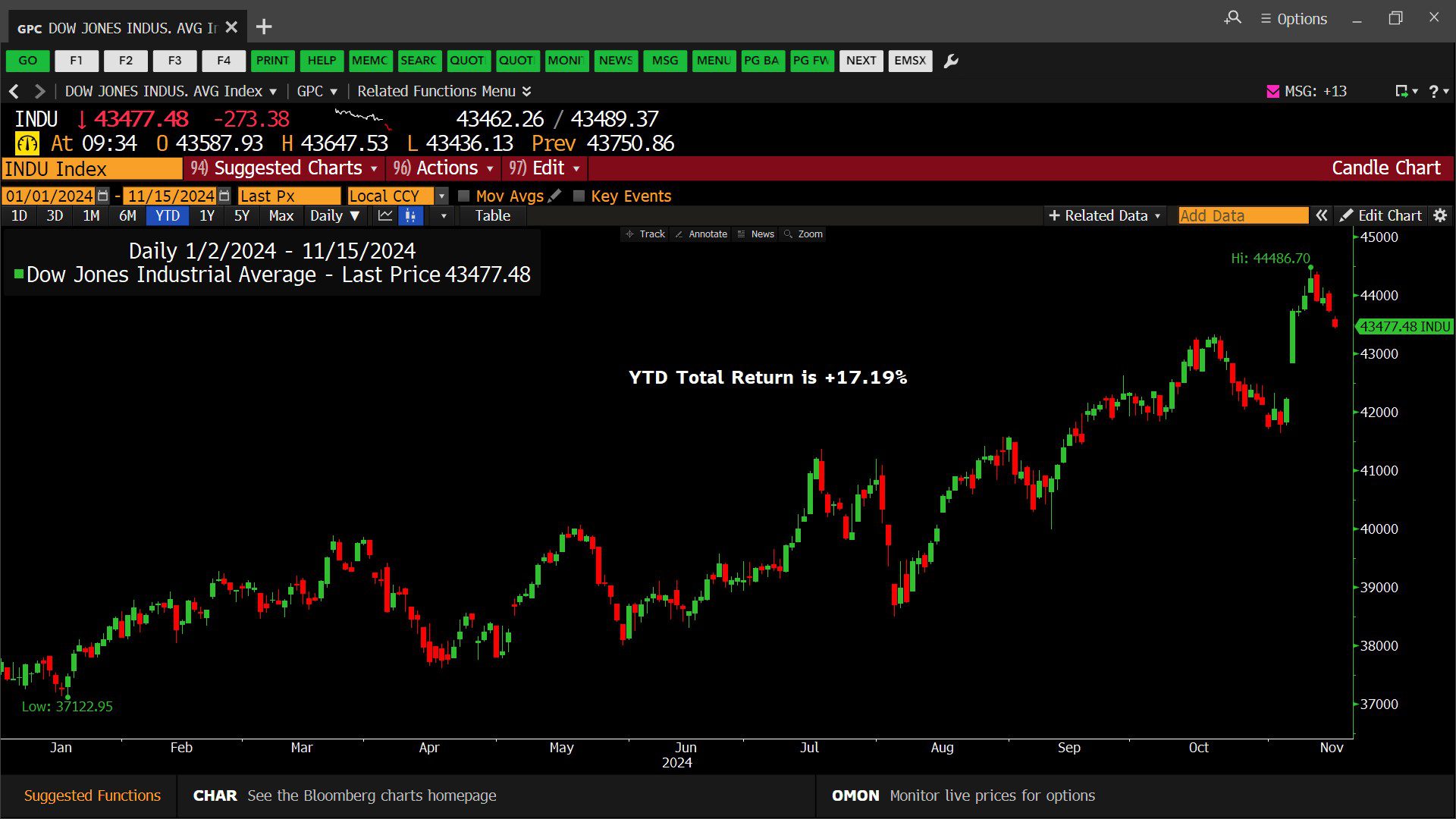
Task: Enable the Key Events checkbox
Action: [x=579, y=196]
